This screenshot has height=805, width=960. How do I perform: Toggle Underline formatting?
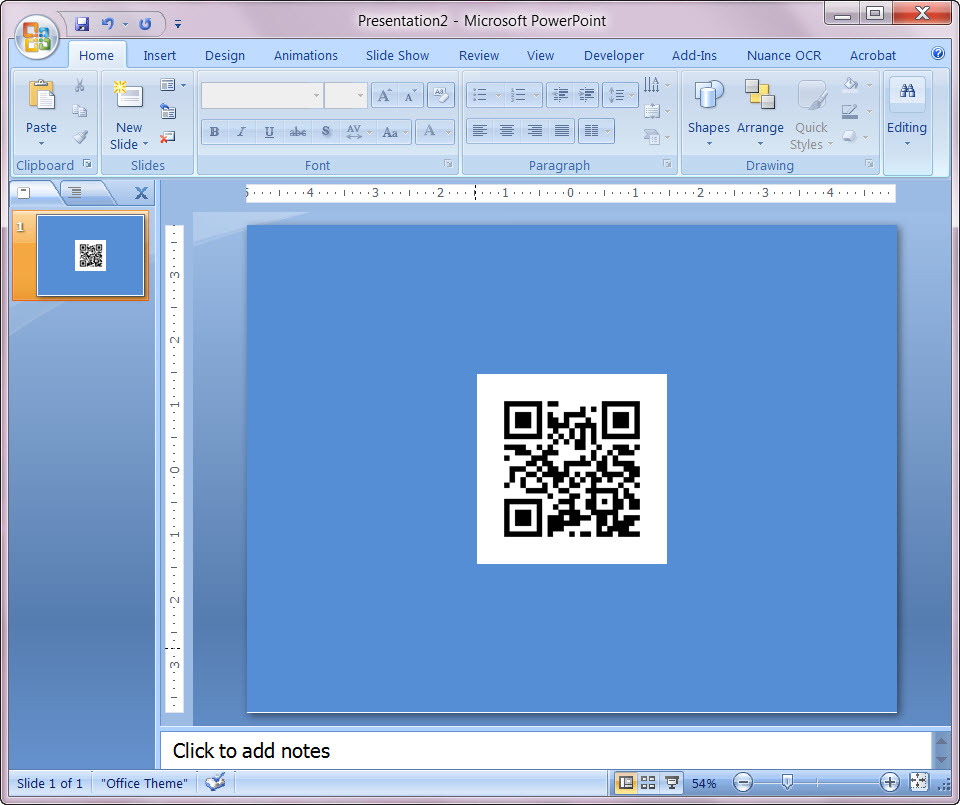tap(269, 131)
